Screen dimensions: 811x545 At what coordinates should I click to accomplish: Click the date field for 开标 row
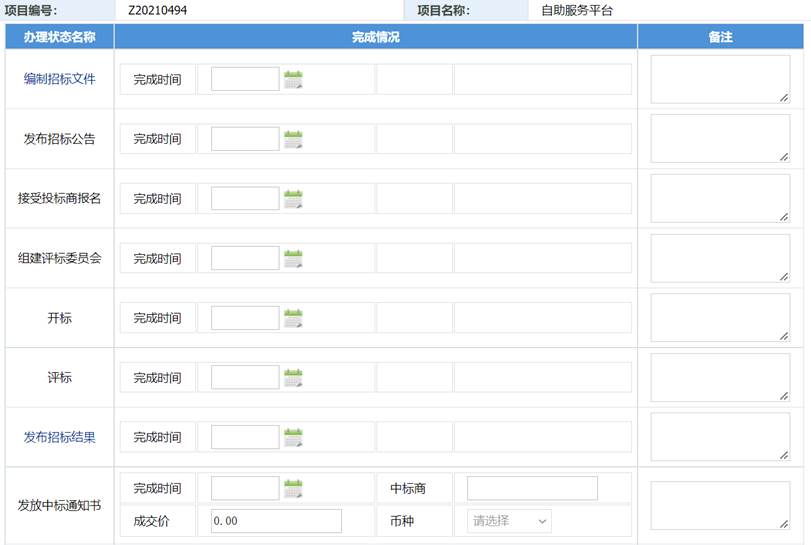coord(245,318)
